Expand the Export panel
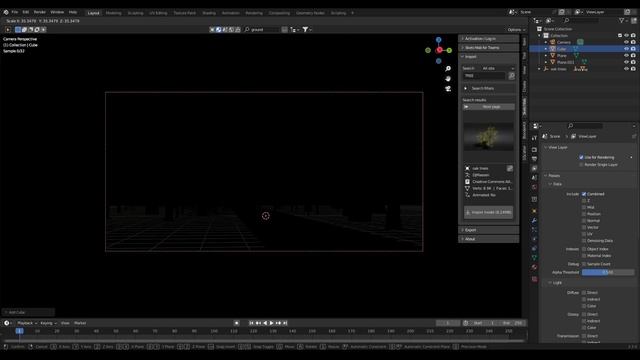 pos(489,230)
